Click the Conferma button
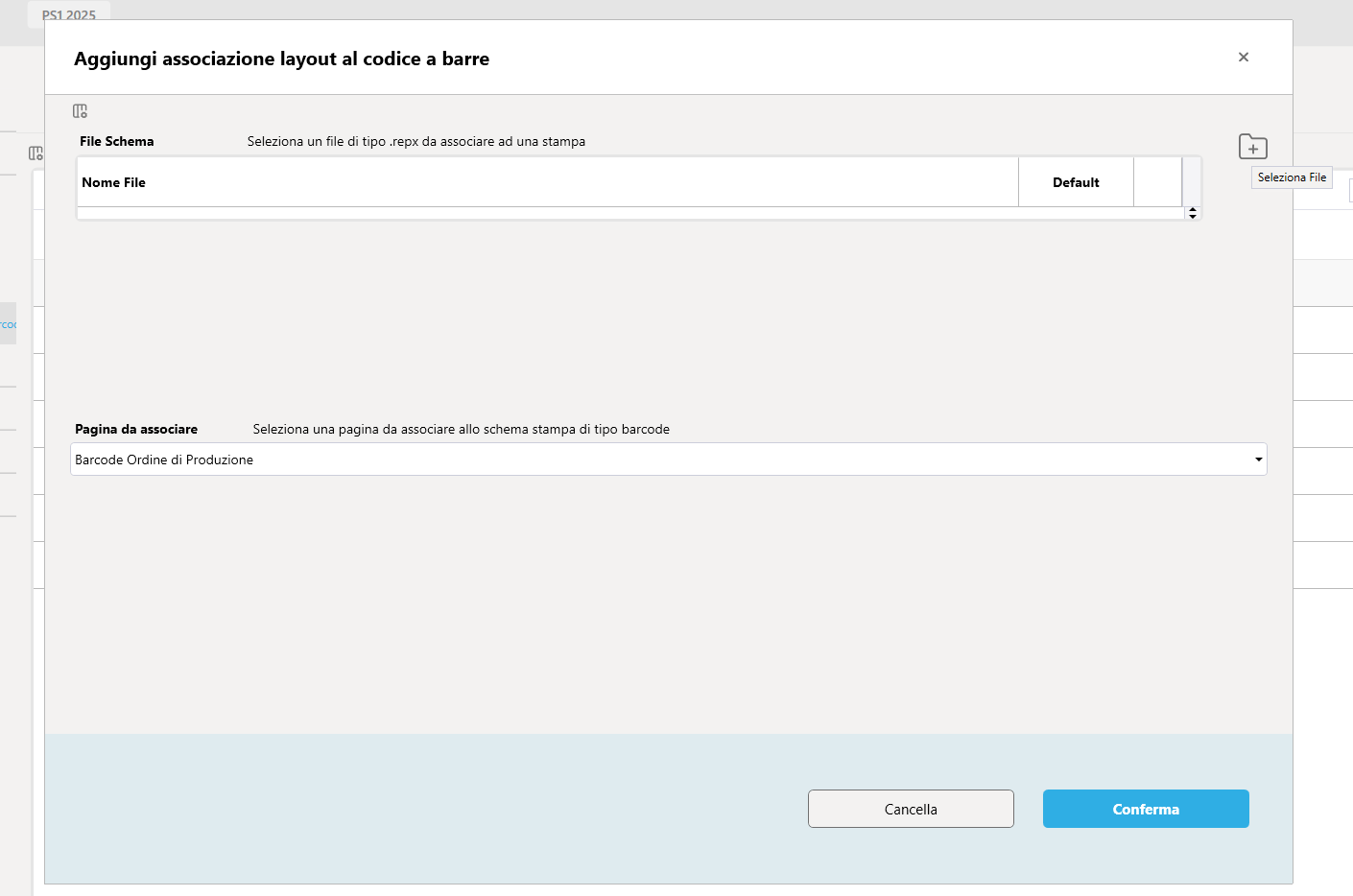1353x896 pixels. coord(1146,809)
